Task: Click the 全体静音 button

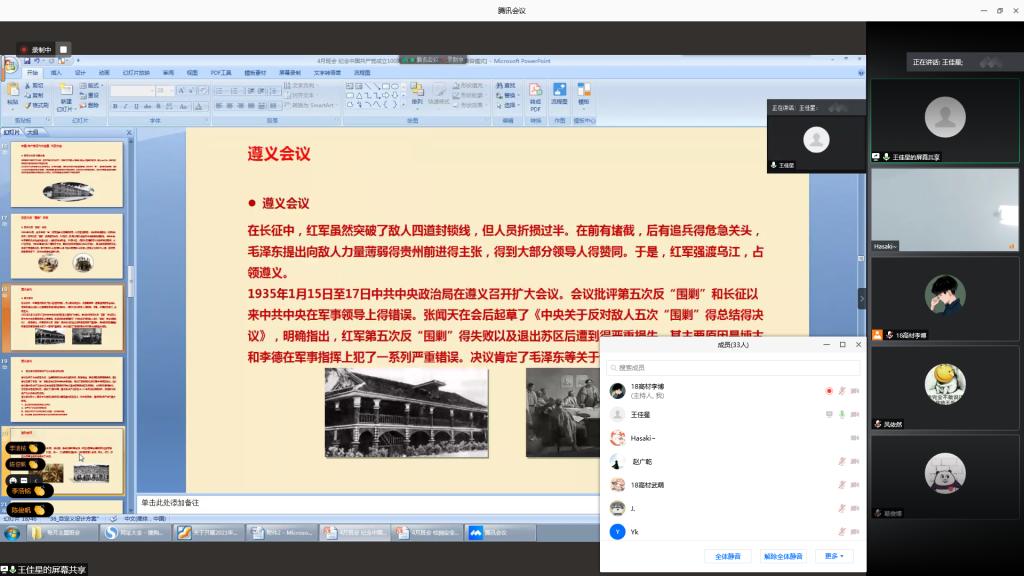Action: tap(726, 556)
